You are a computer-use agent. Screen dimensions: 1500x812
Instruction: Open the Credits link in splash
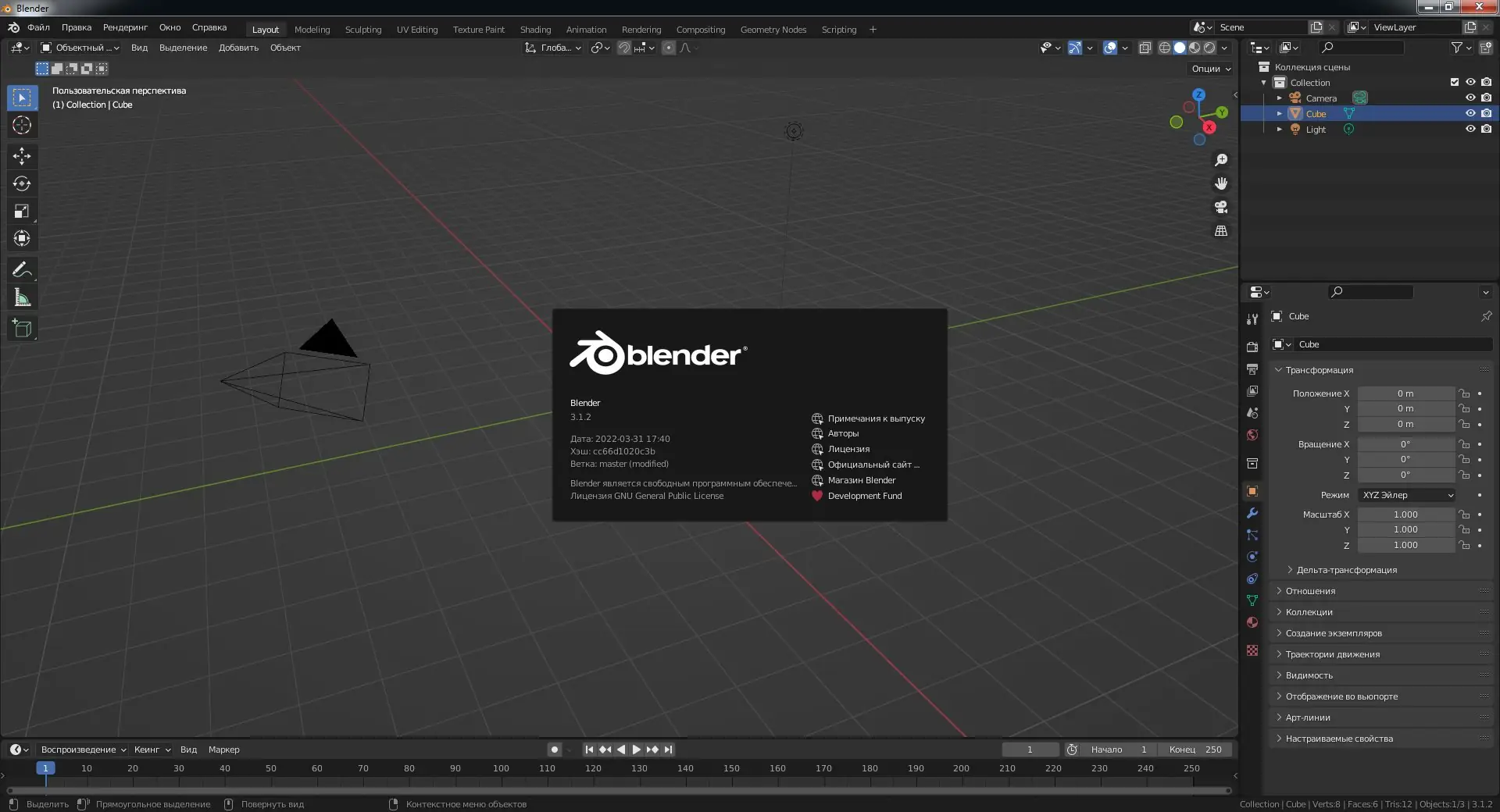pyautogui.click(x=835, y=433)
